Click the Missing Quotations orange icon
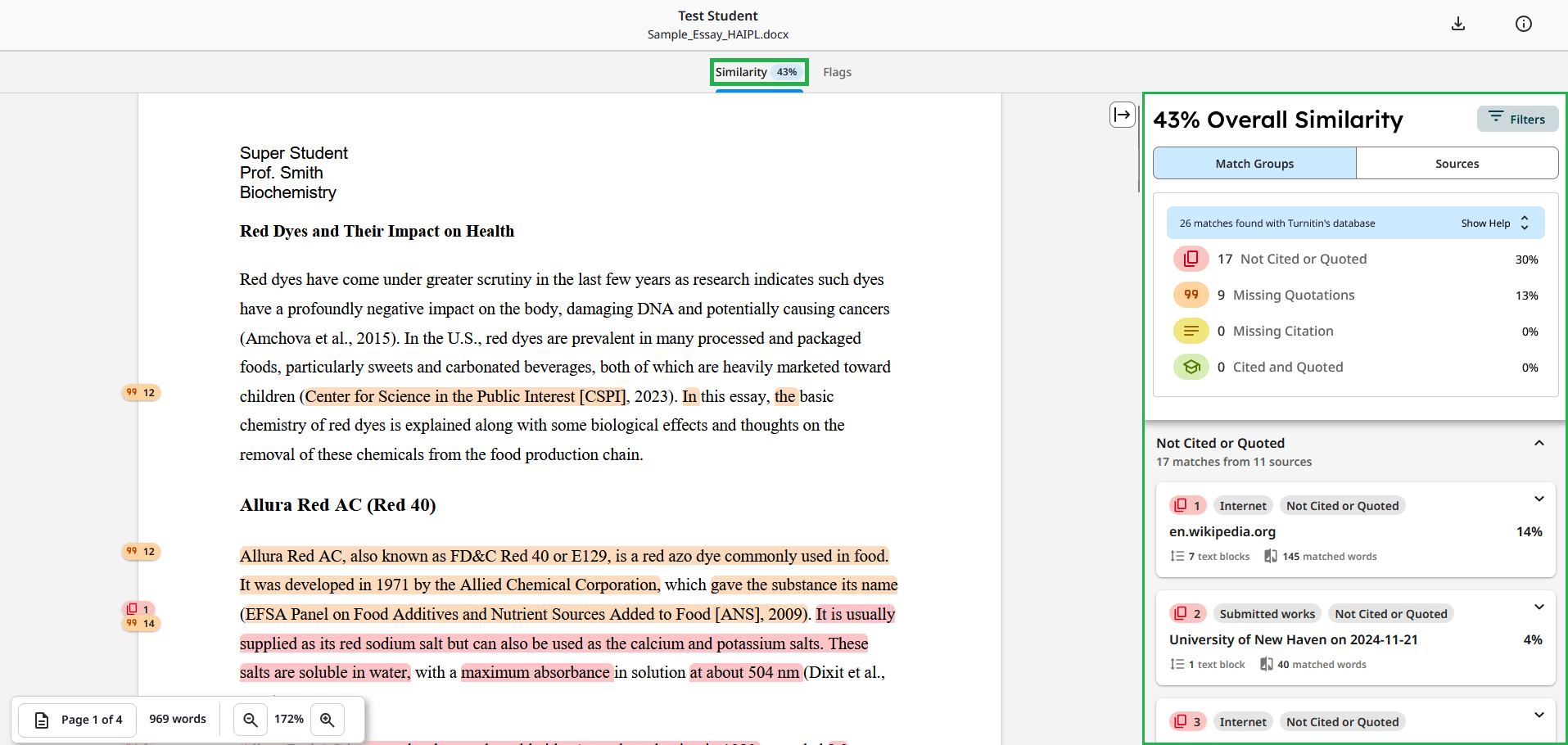The width and height of the screenshot is (1568, 745). [1191, 295]
